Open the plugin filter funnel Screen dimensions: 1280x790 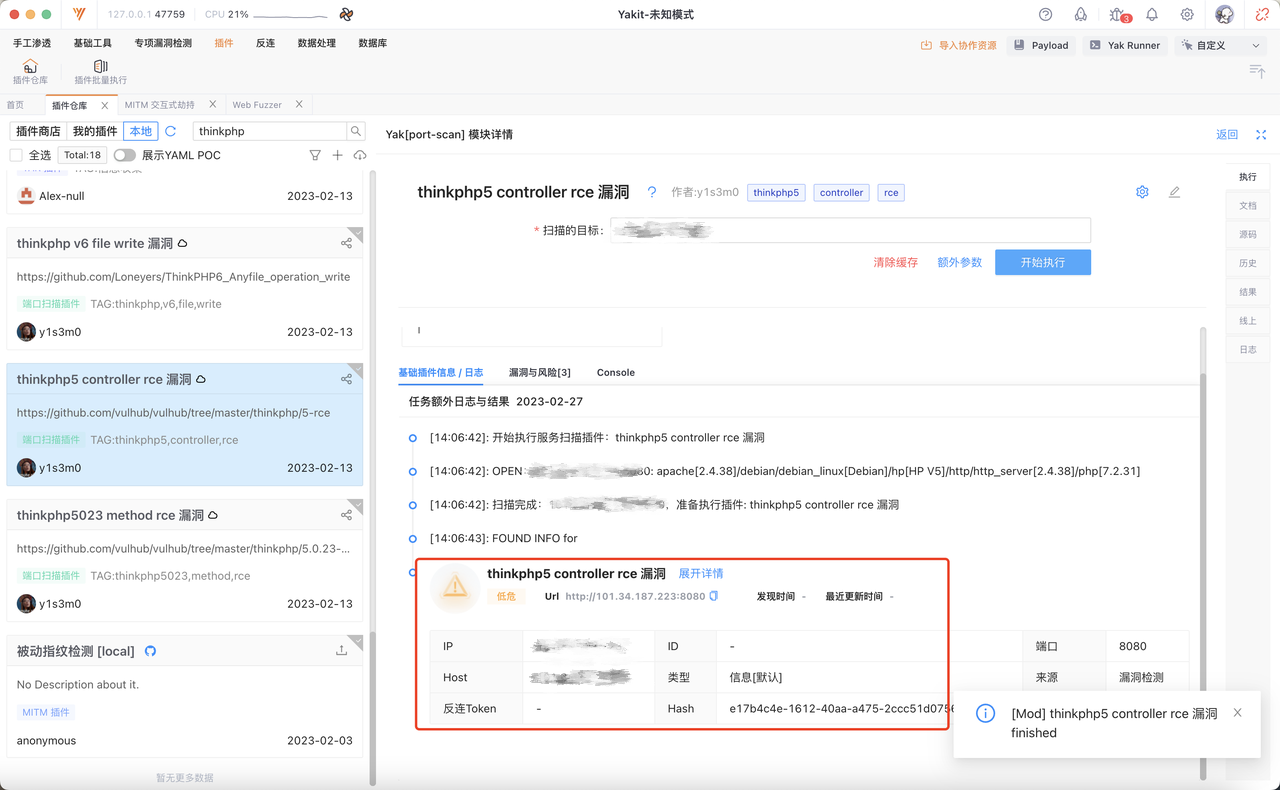click(315, 155)
